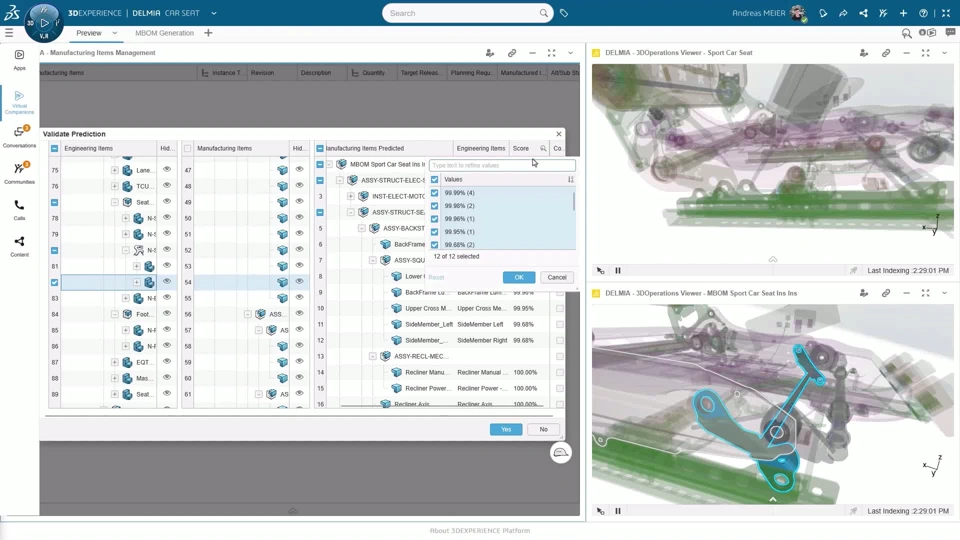Open the chat bubble icon at far right
Screen dimensions: 960x540
(950, 32)
